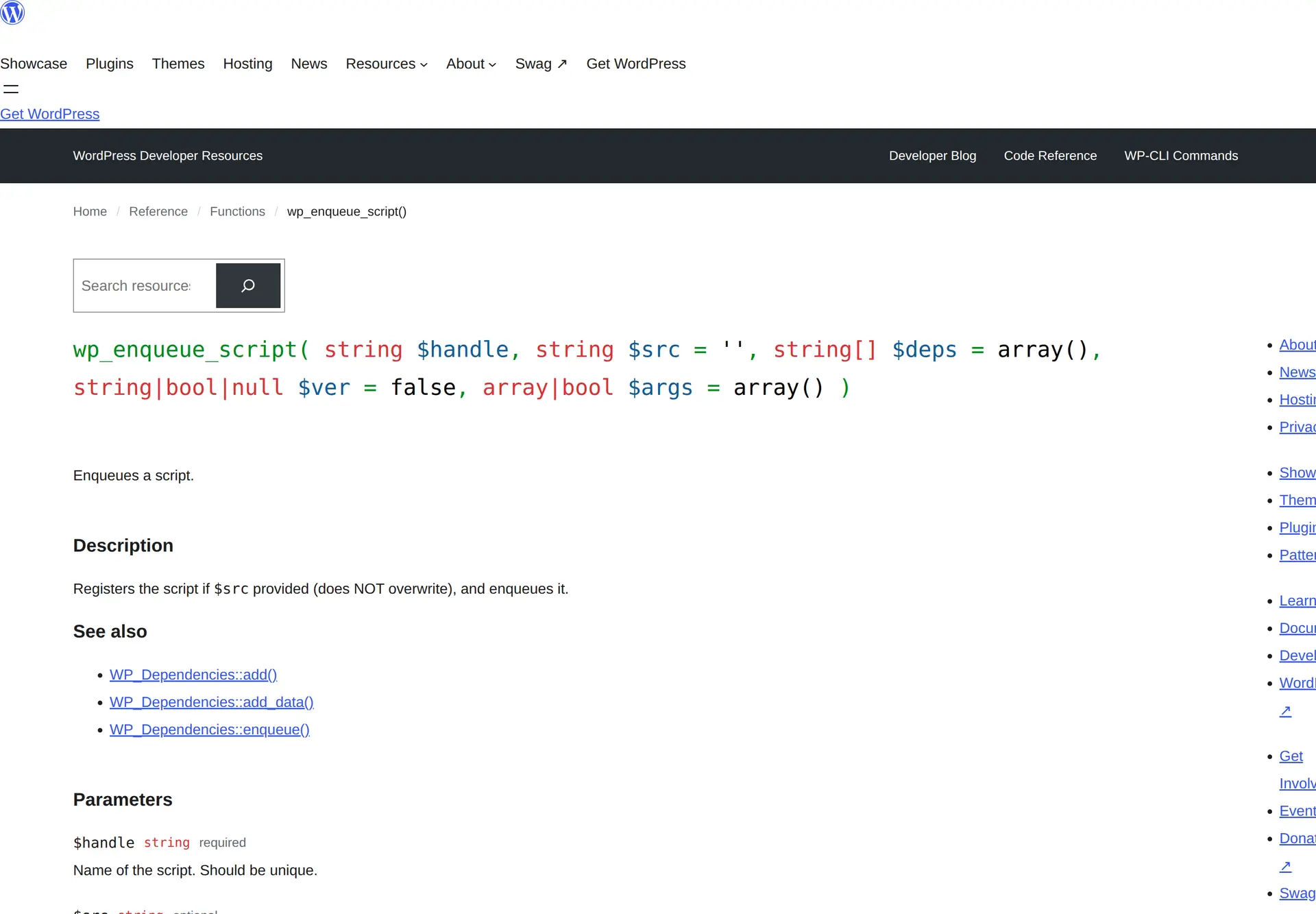The width and height of the screenshot is (1316, 914).
Task: Click the Learn link in right sidebar
Action: pos(1297,601)
